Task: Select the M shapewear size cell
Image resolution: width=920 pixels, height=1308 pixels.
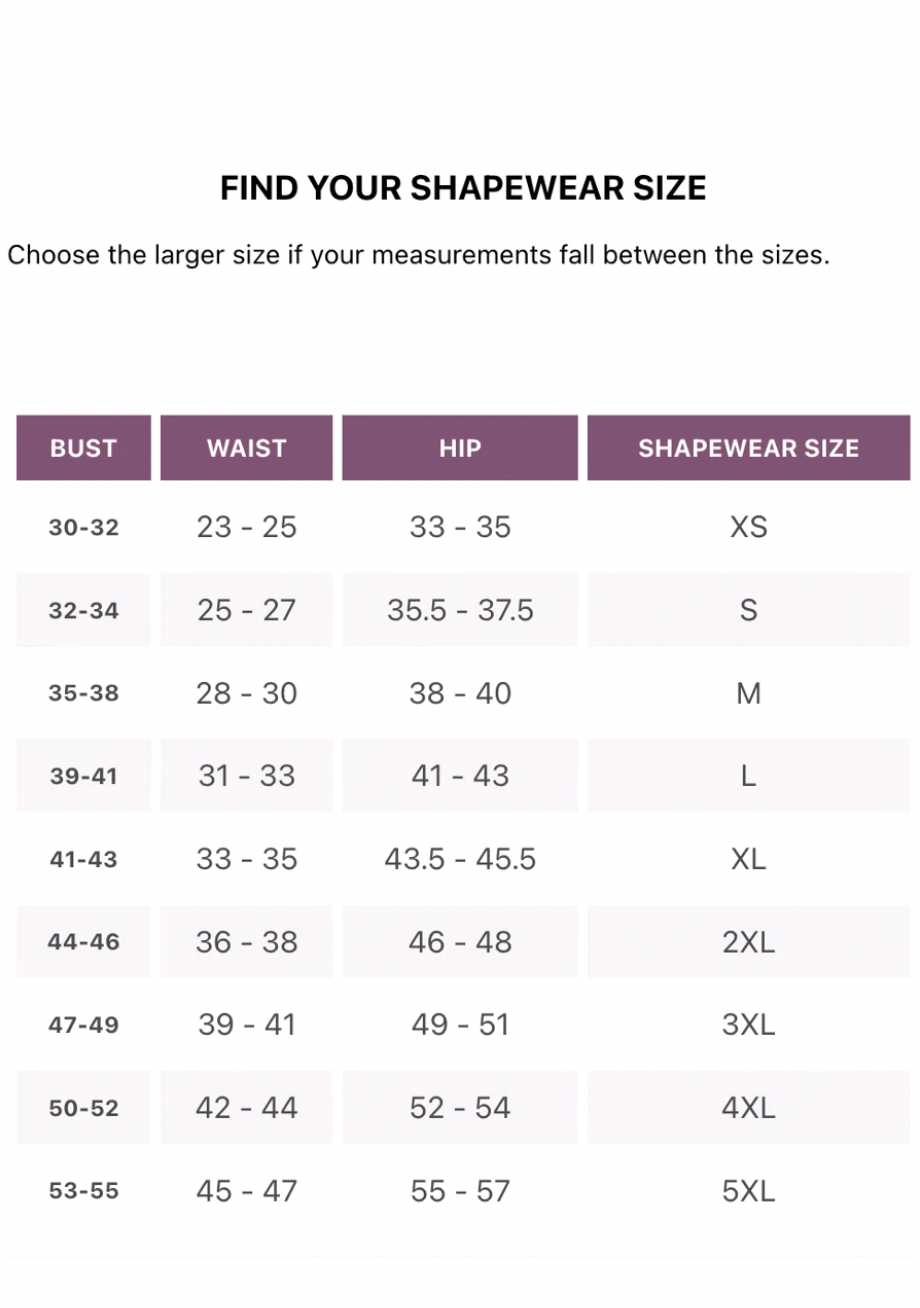Action: [748, 693]
